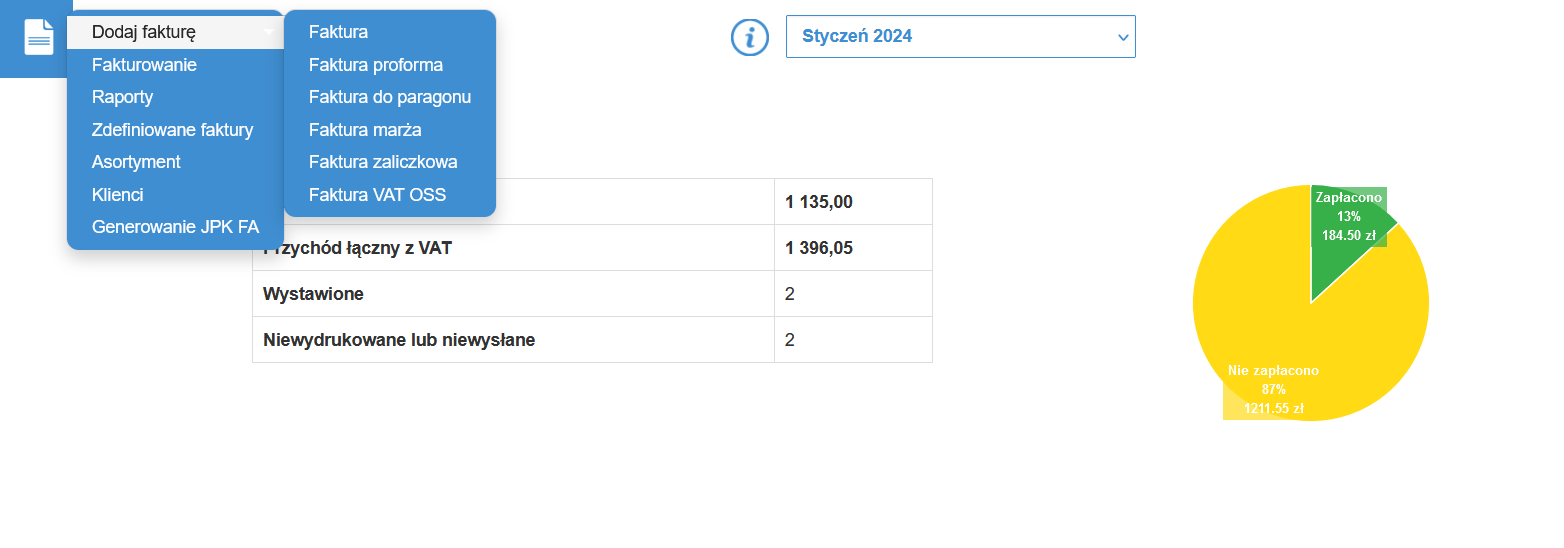Click the invoice document icon

pos(38,38)
